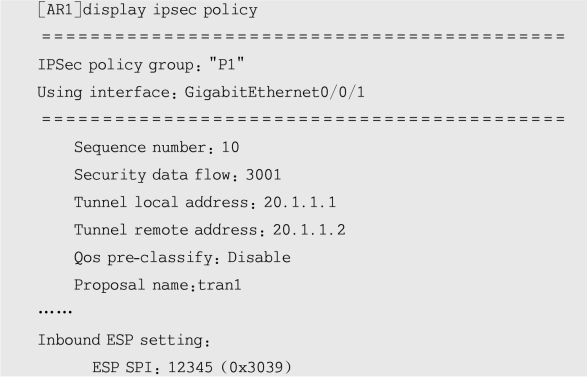
Task: Select the [AR1] prompt text
Action: (60, 10)
